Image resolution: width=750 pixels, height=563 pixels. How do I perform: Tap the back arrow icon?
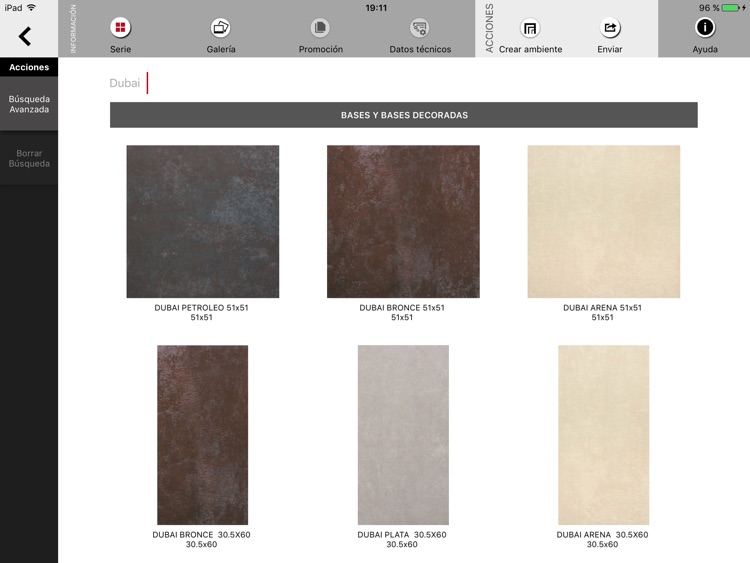pos(25,36)
